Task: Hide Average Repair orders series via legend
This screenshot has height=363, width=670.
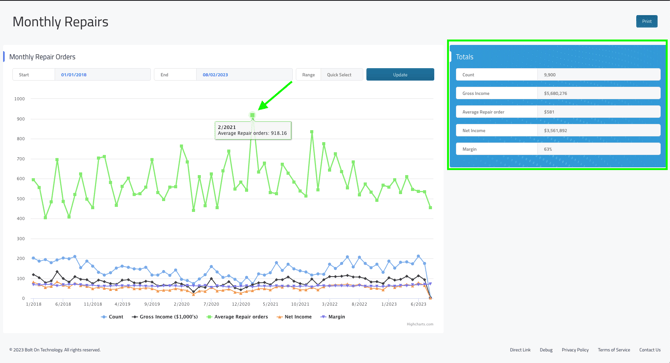Action: (237, 317)
